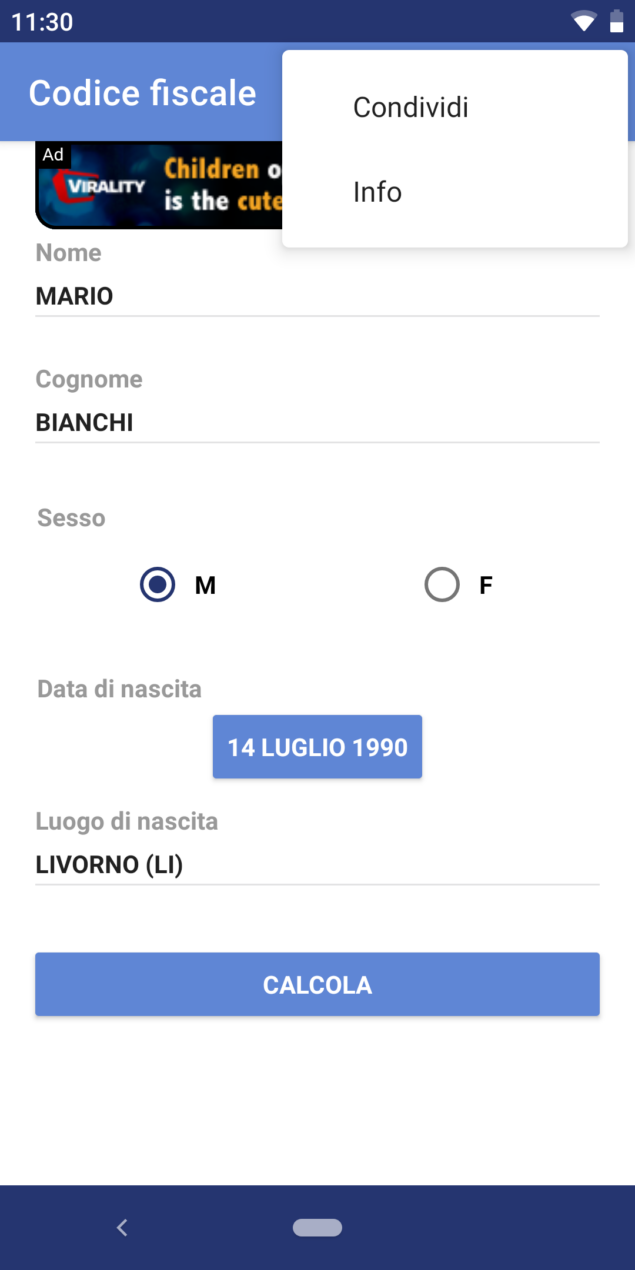
Task: Tap the Codice fiscale title bar
Action: point(141,92)
